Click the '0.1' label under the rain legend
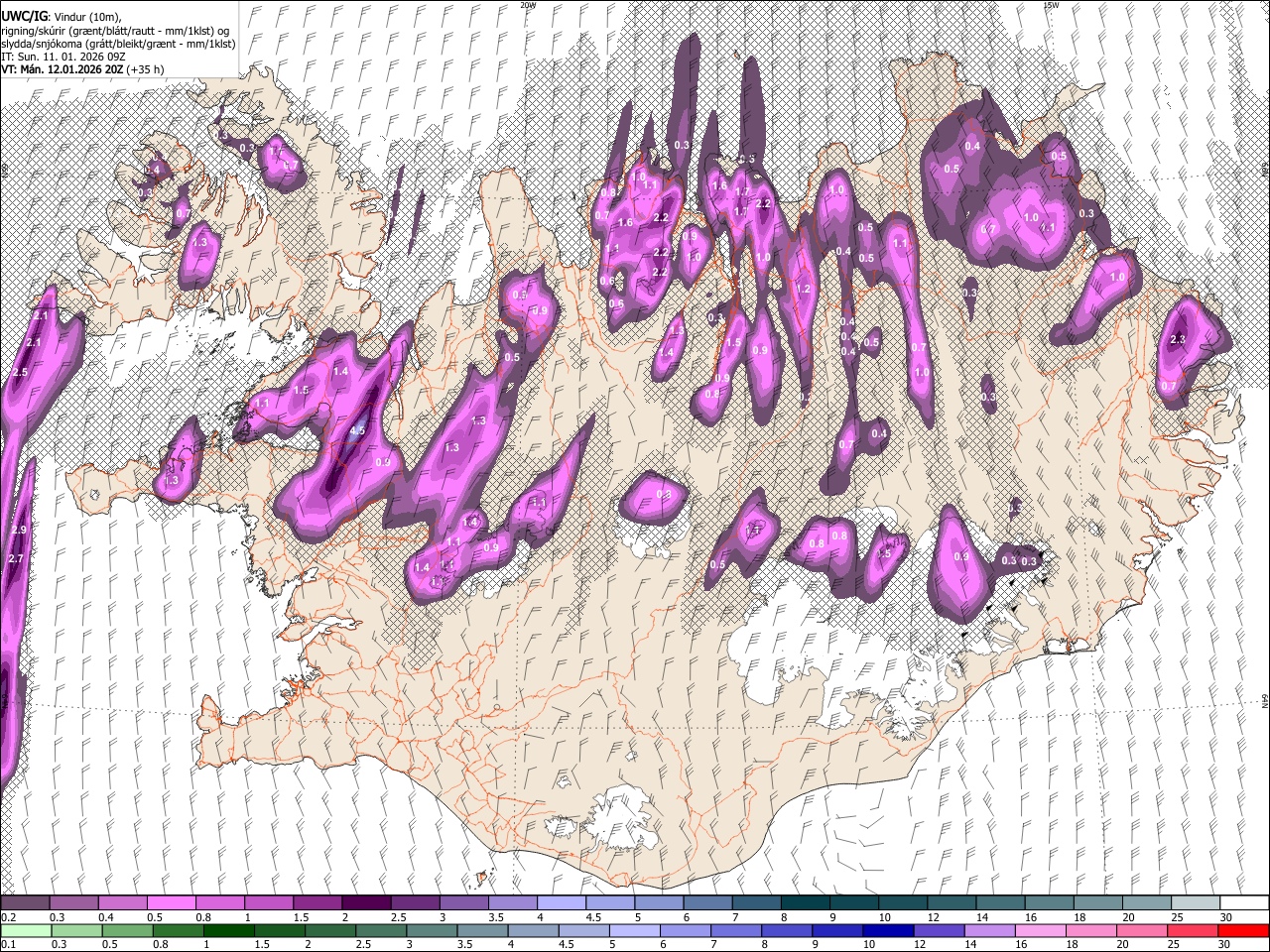Screen dimensions: 1270x952 point(7,944)
